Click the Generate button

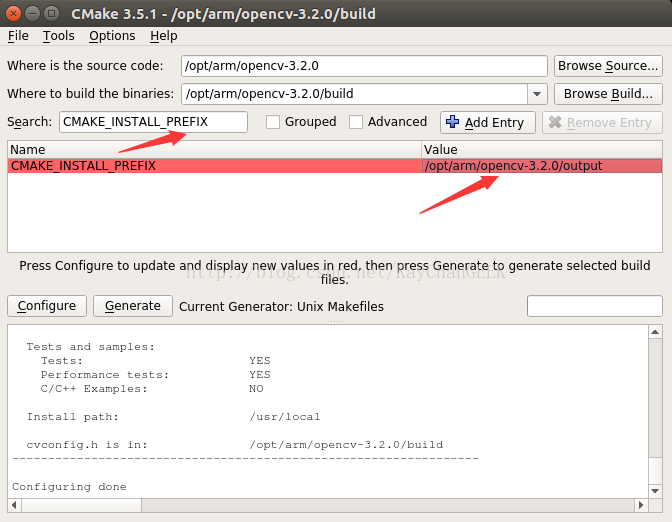(x=133, y=306)
